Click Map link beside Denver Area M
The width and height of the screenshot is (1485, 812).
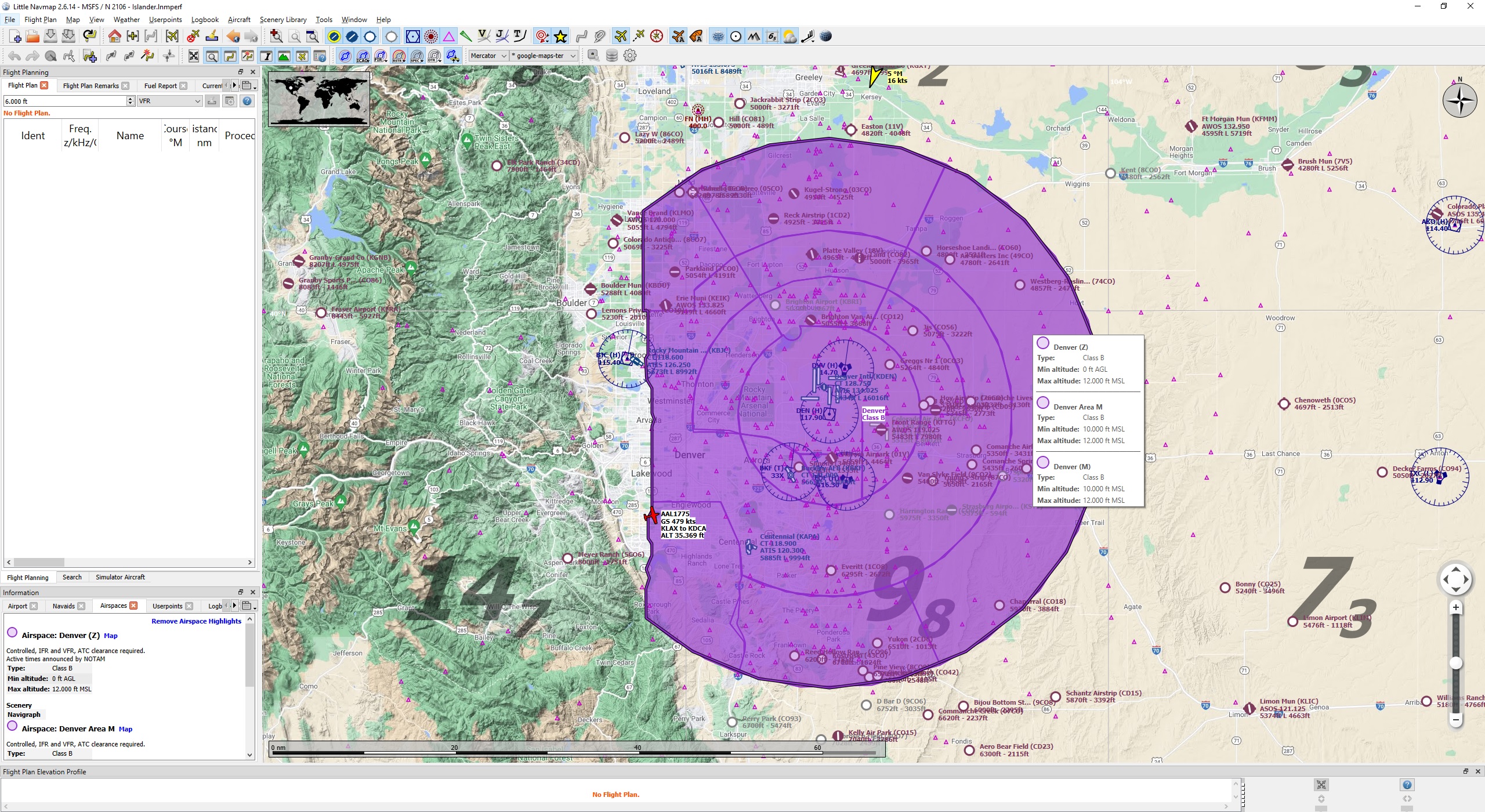coord(125,729)
